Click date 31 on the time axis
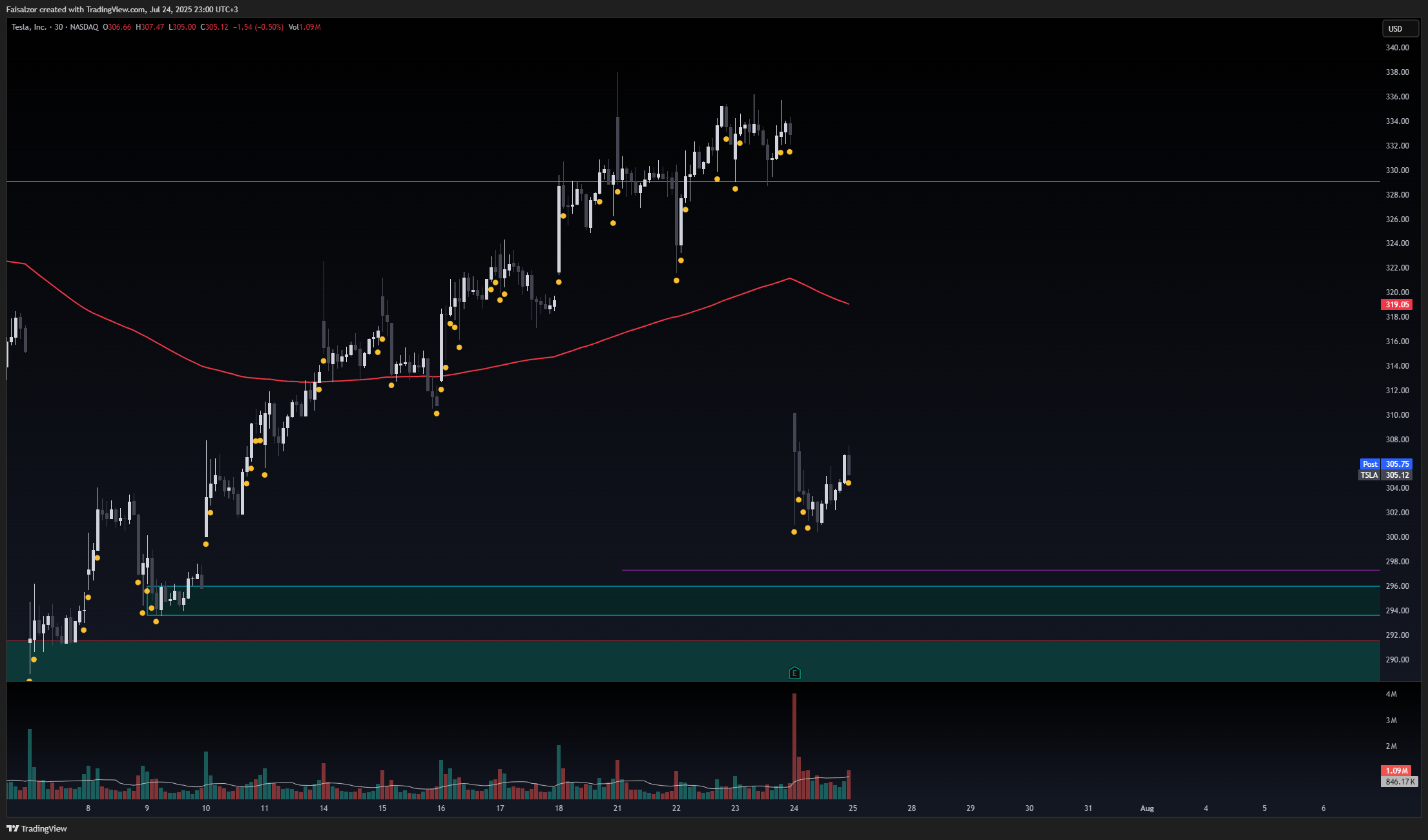This screenshot has width=1428, height=840. click(1088, 808)
